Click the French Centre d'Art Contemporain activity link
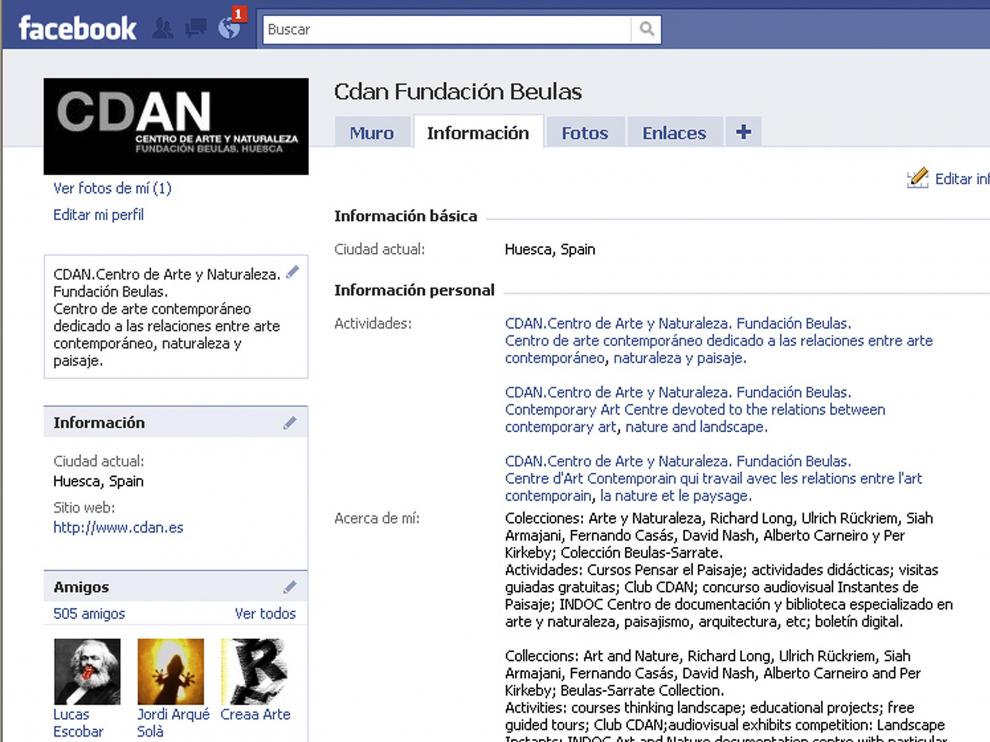990x742 pixels. pyautogui.click(x=713, y=478)
